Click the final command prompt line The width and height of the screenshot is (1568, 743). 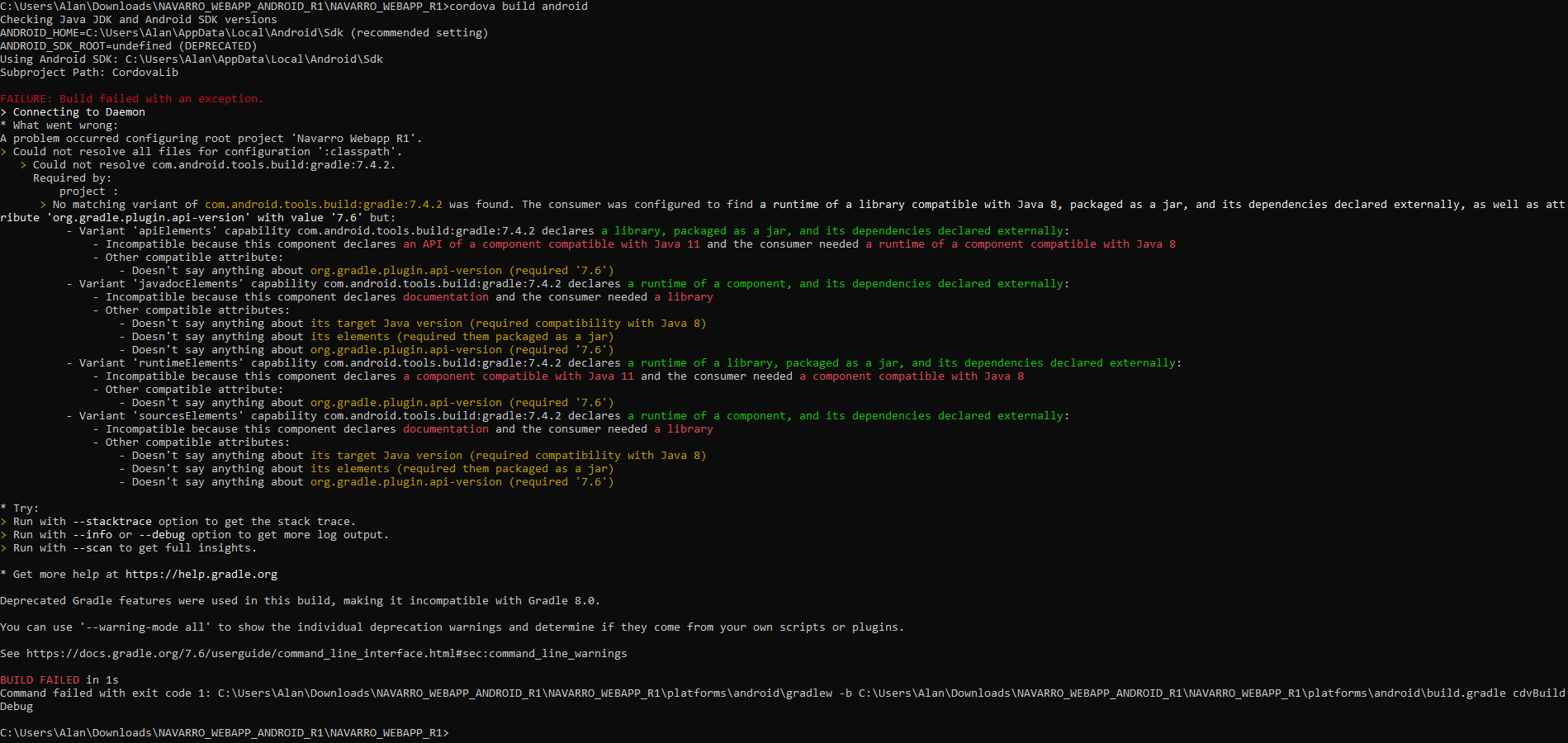(x=225, y=733)
